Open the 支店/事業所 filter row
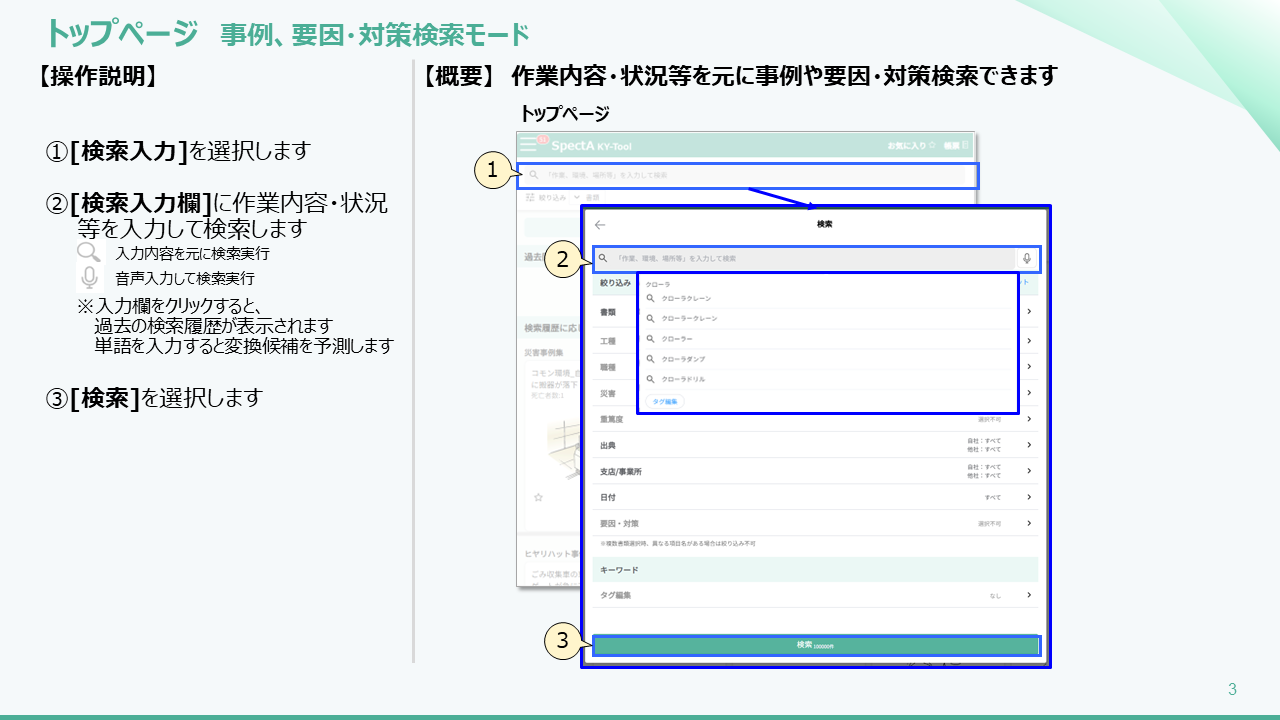The height and width of the screenshot is (720, 1280). 1029,471
